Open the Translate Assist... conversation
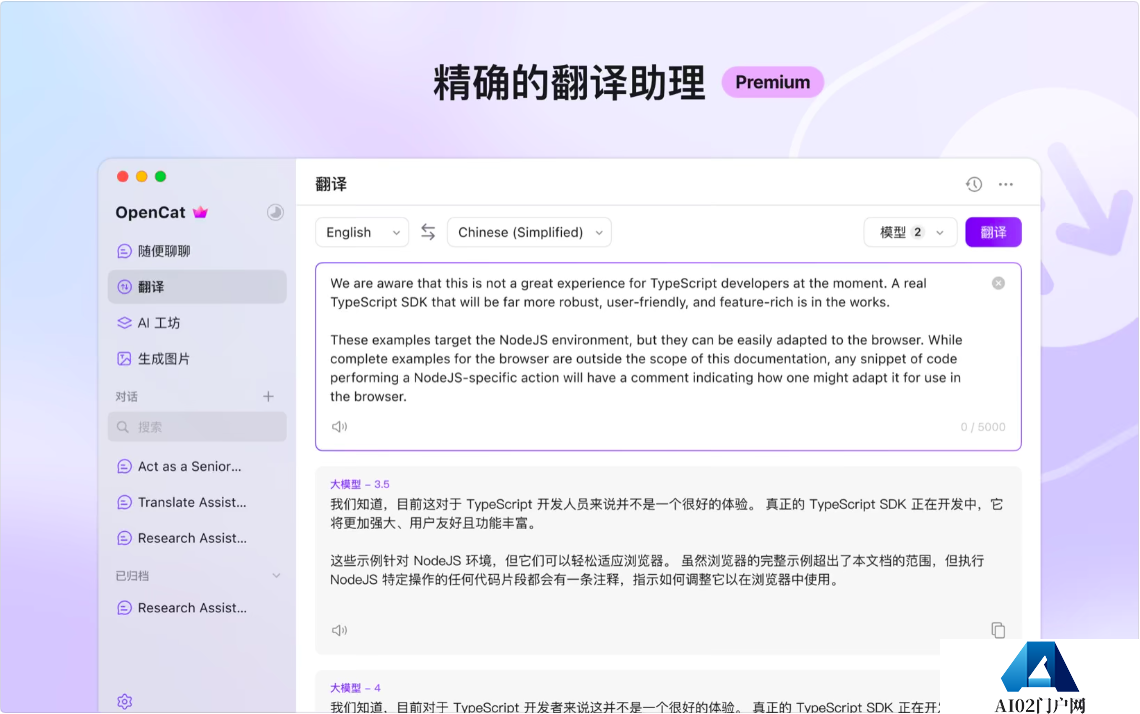1140x714 pixels. click(197, 502)
